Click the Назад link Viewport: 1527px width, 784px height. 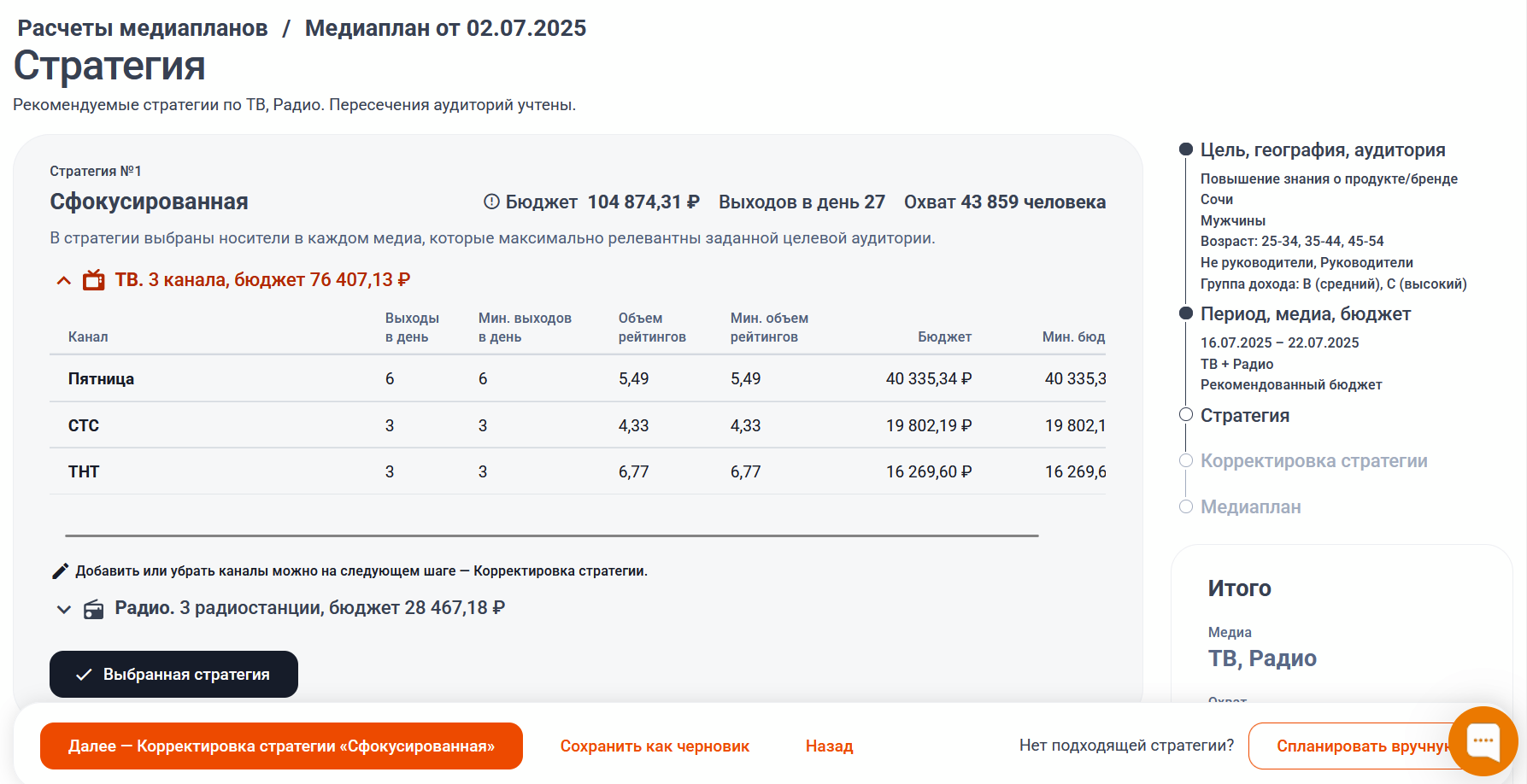829,746
